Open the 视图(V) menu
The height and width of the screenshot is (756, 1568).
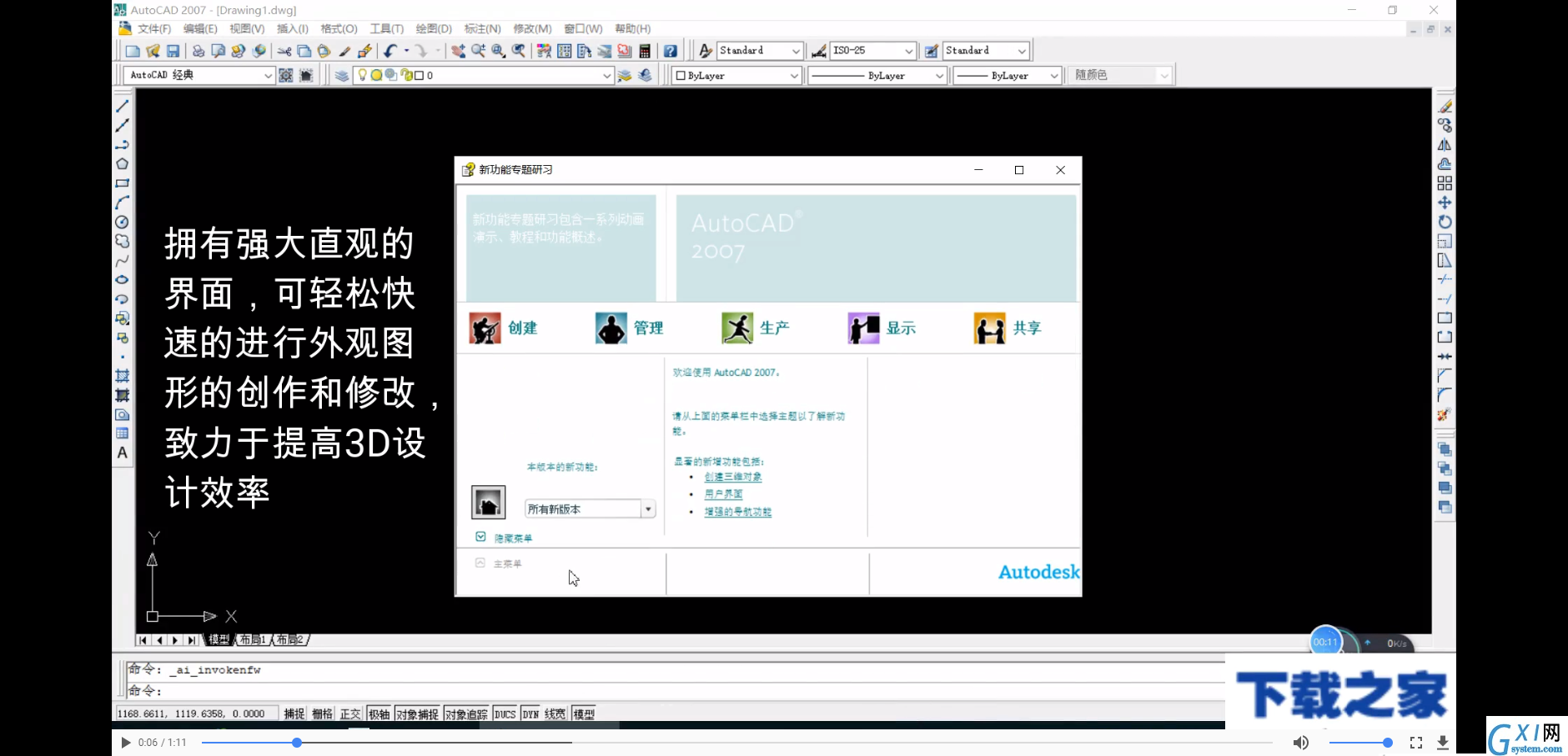coord(247,29)
